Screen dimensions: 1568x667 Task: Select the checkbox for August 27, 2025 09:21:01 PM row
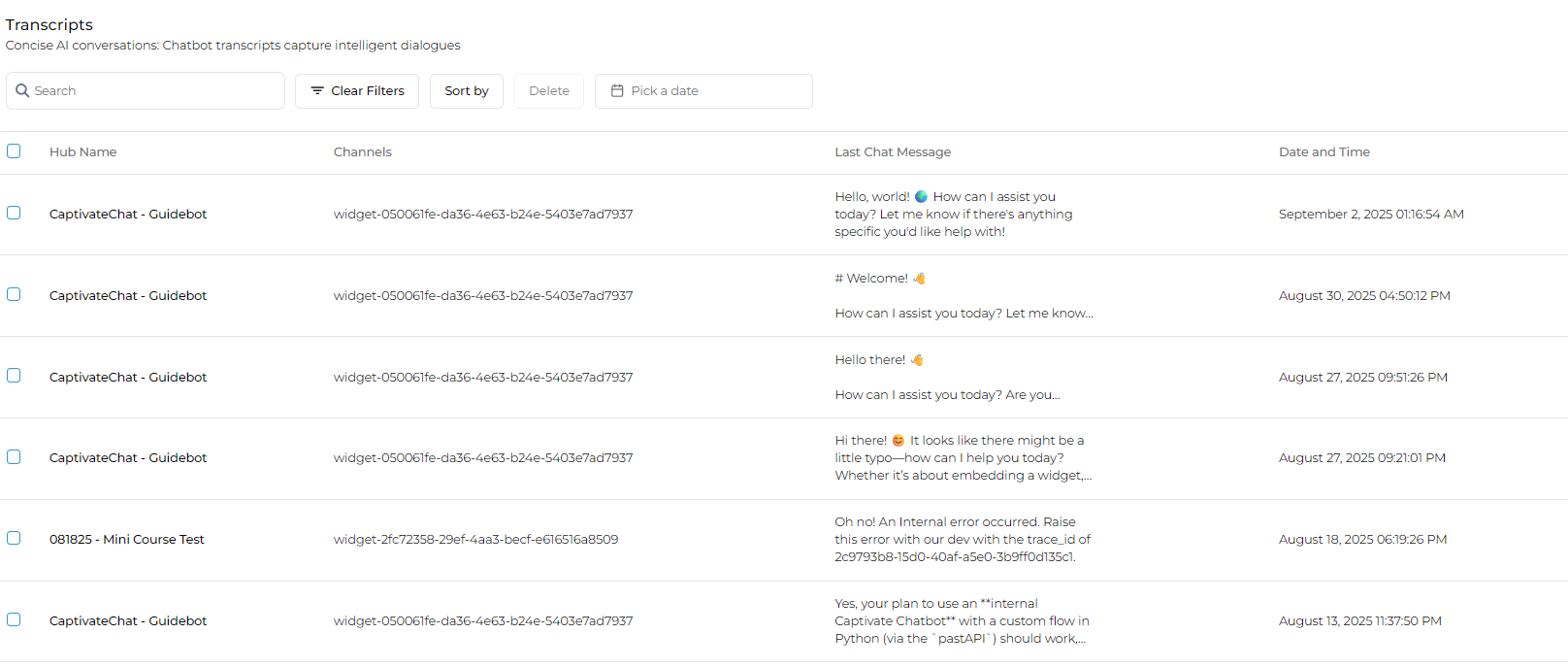14,456
